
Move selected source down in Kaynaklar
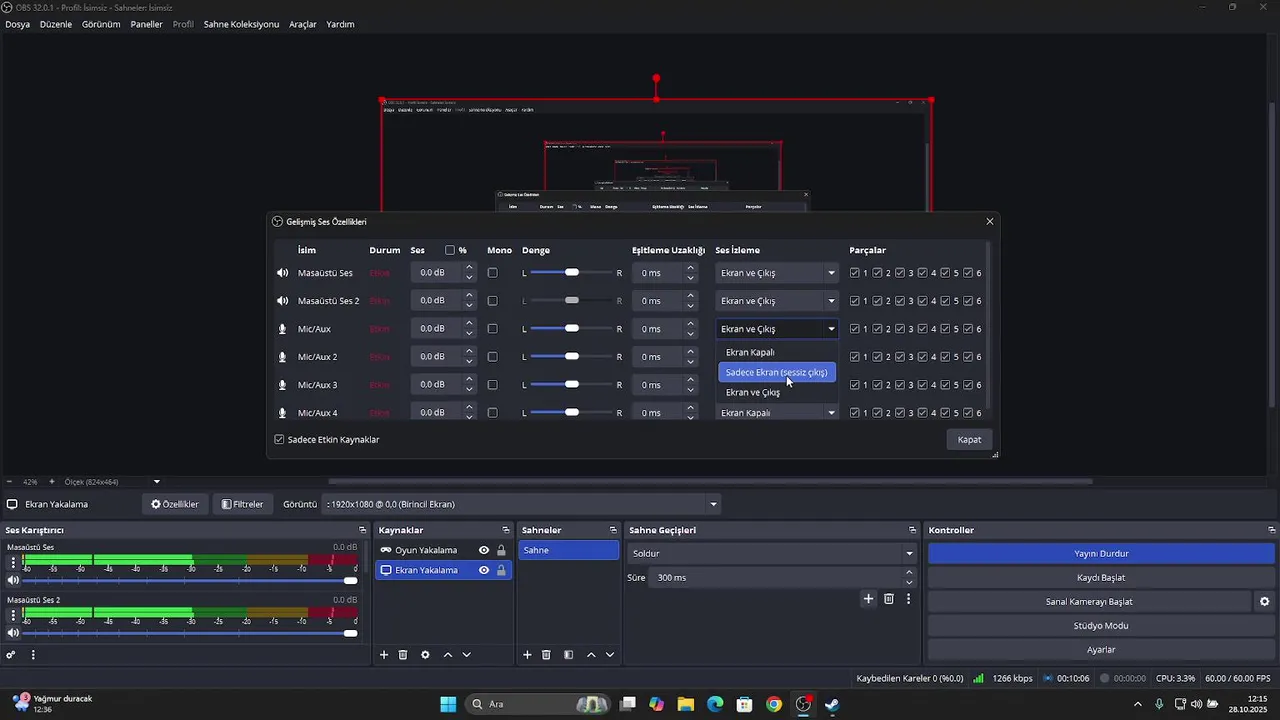coord(466,655)
